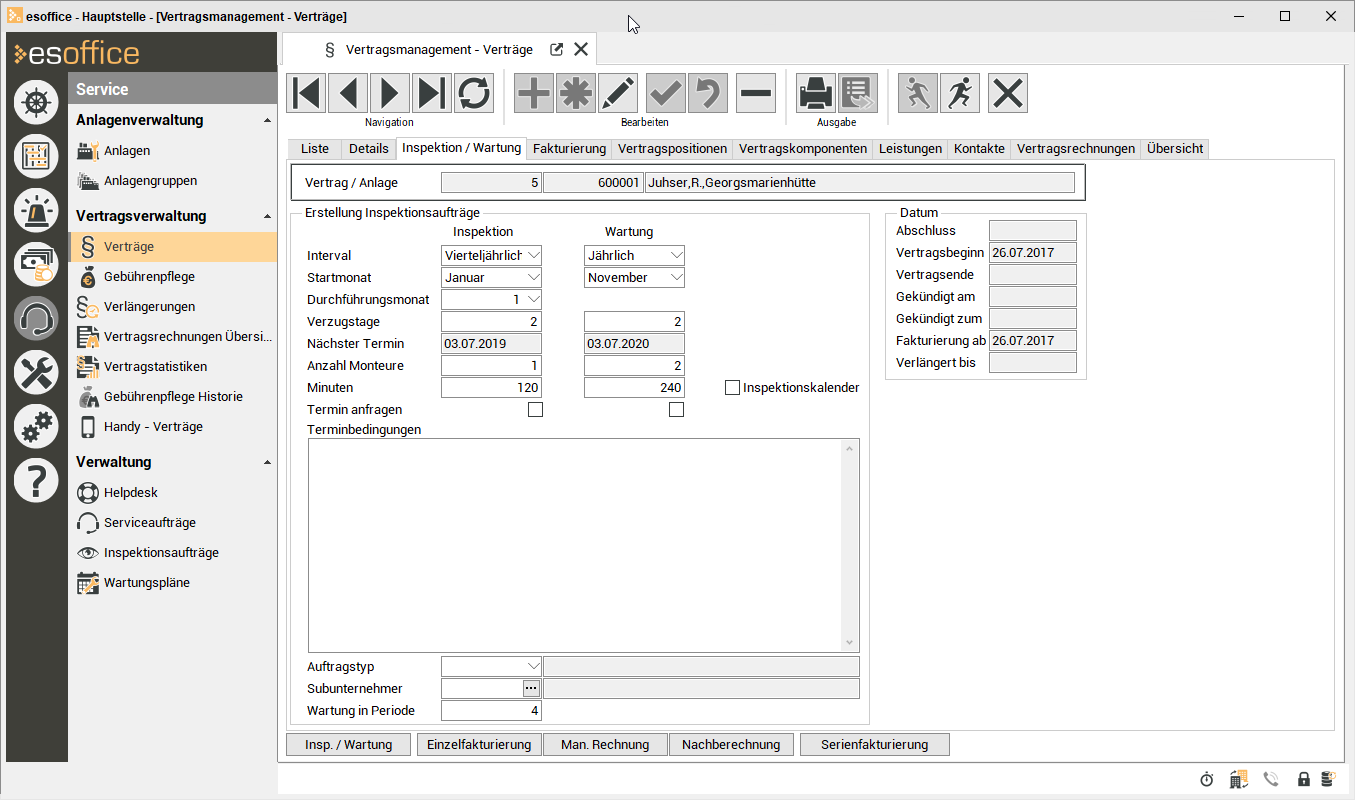Enable the Inspektionskalender checkbox
1355x800 pixels.
coord(732,387)
